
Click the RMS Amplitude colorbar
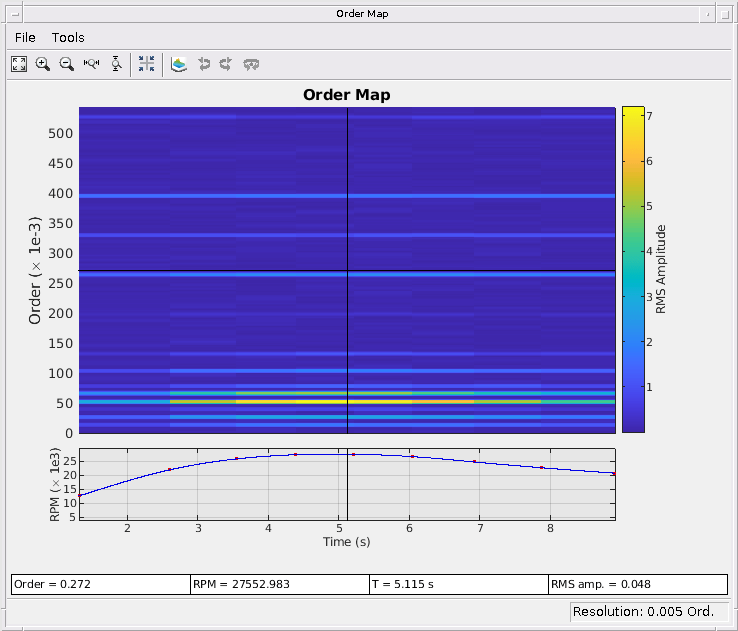point(632,269)
